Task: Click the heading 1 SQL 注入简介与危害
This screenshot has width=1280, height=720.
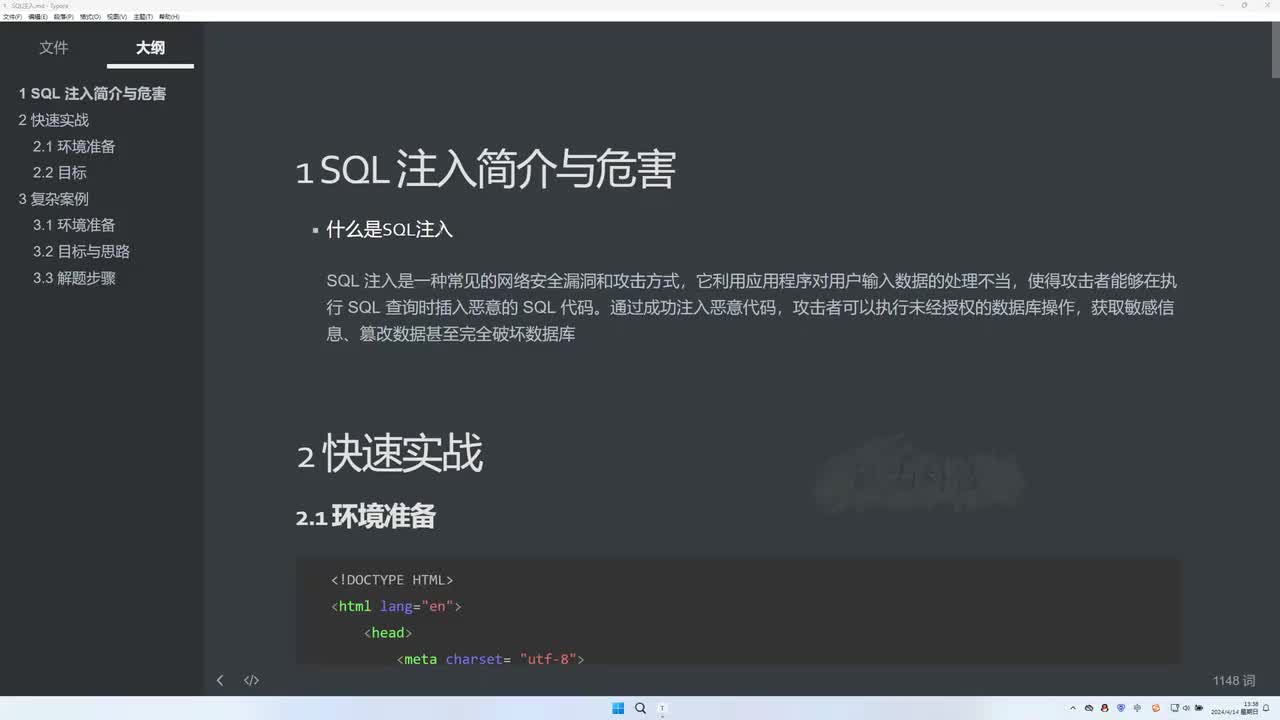Action: [x=486, y=170]
